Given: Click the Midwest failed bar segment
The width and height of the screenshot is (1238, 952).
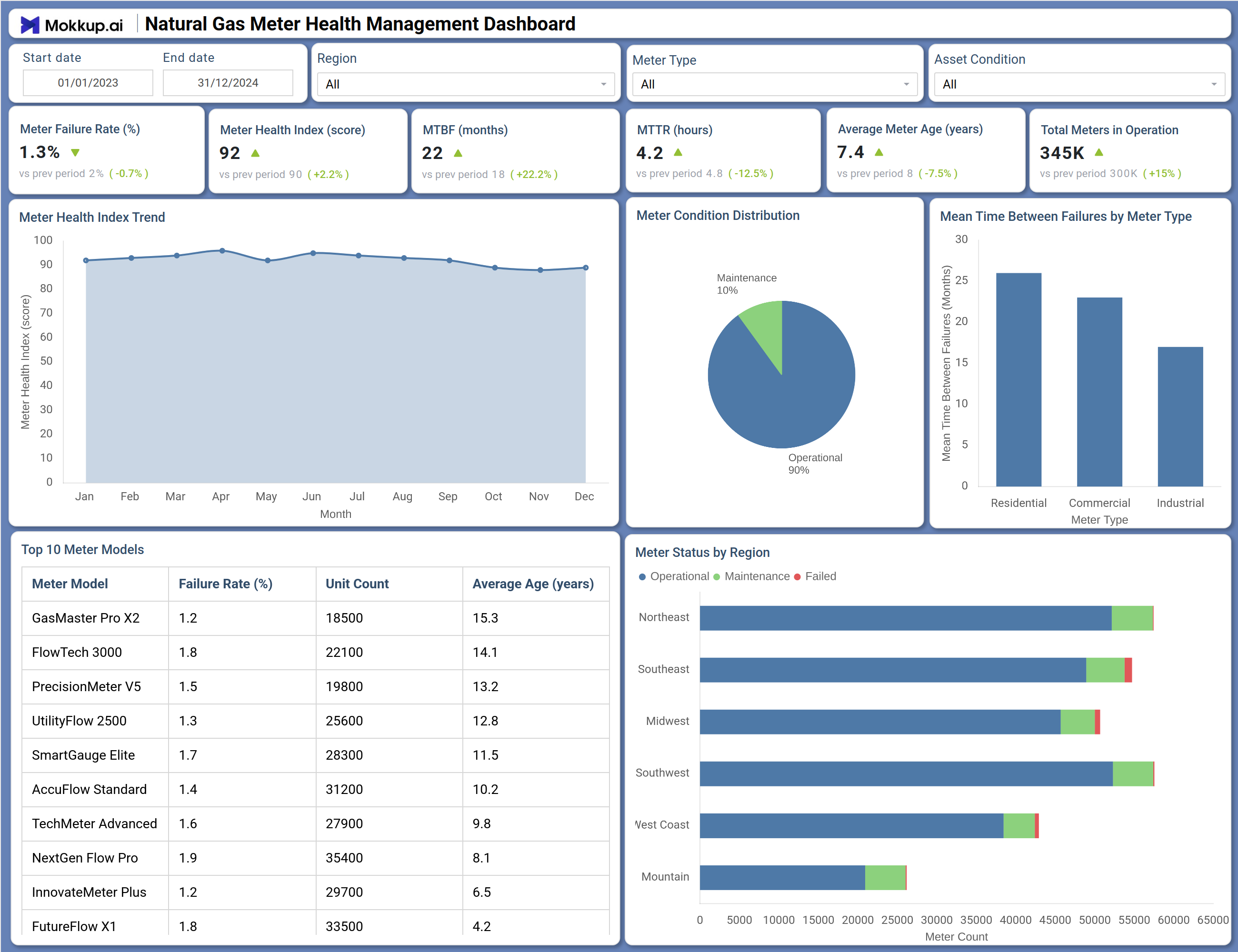Looking at the screenshot, I should tap(1098, 722).
